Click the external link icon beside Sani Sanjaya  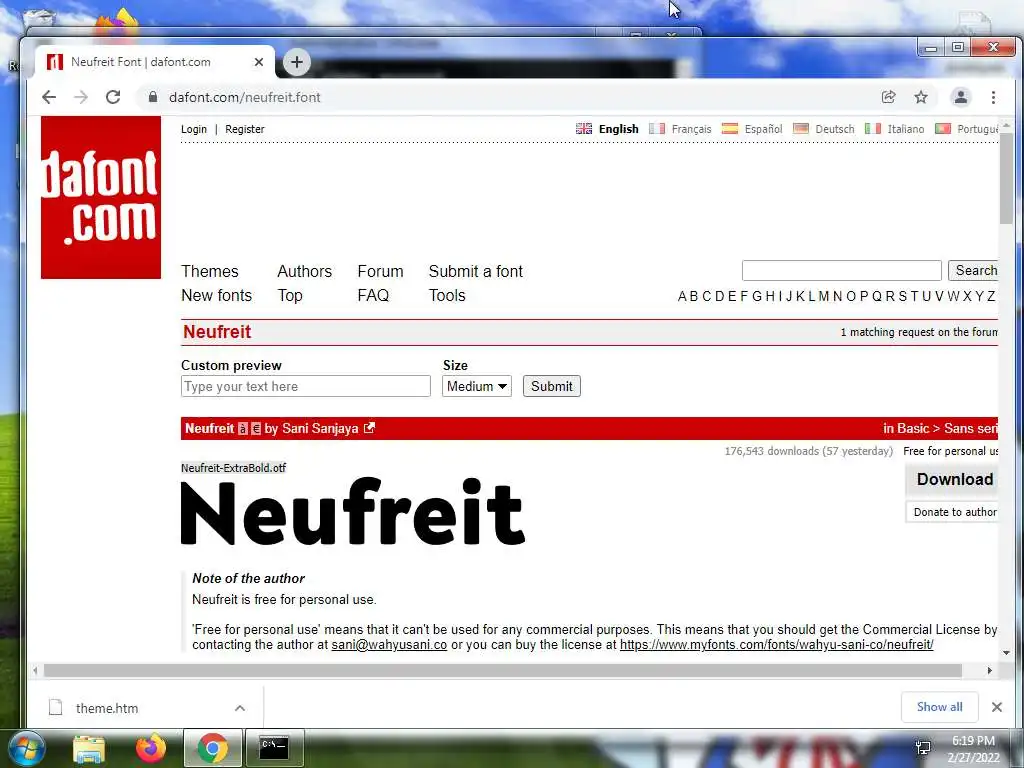369,428
